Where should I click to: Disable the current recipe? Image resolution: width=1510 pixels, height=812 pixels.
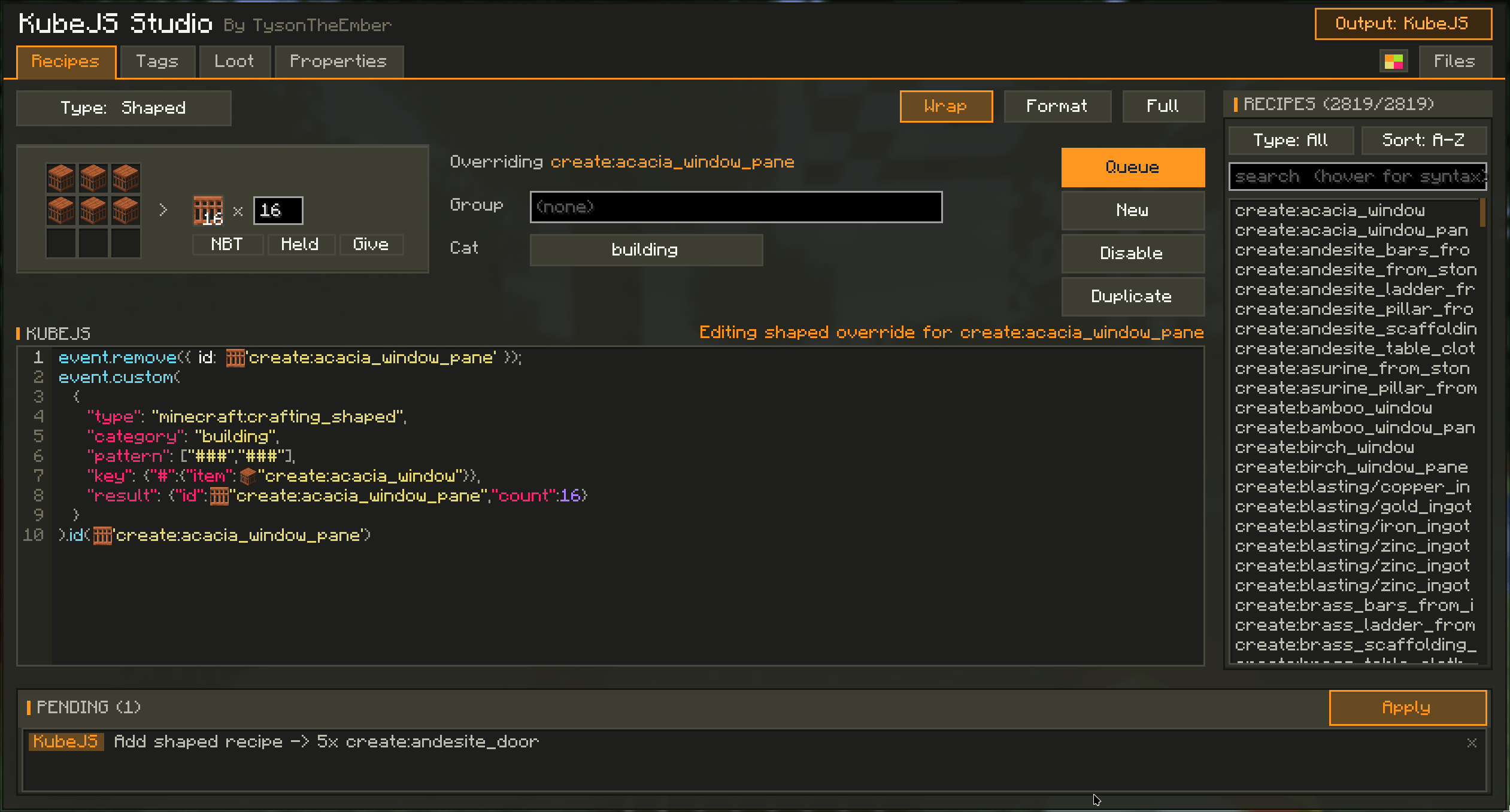point(1133,254)
